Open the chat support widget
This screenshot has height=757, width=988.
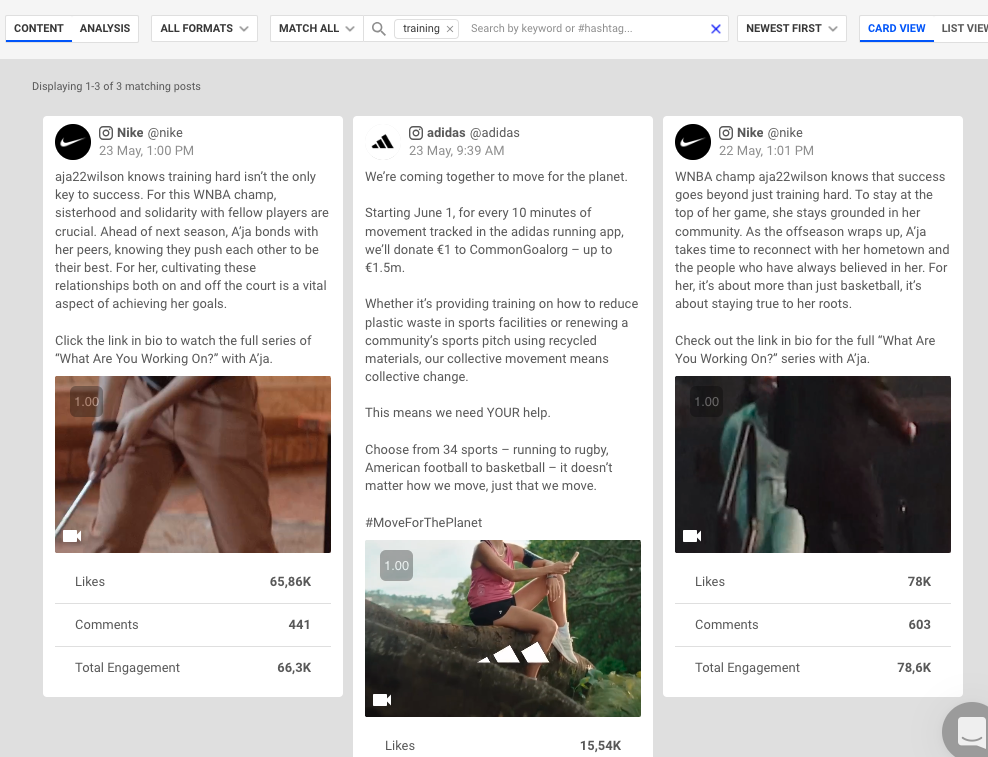coord(969,730)
